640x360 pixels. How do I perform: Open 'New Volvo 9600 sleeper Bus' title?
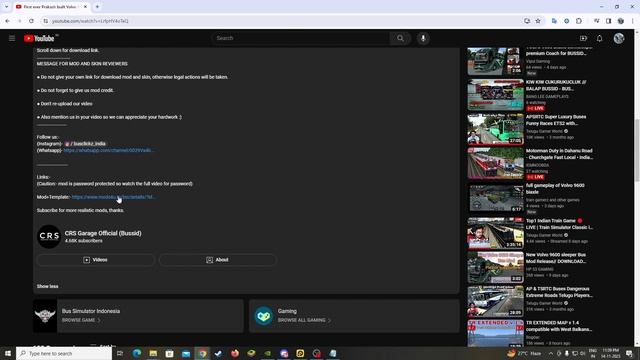pos(556,258)
